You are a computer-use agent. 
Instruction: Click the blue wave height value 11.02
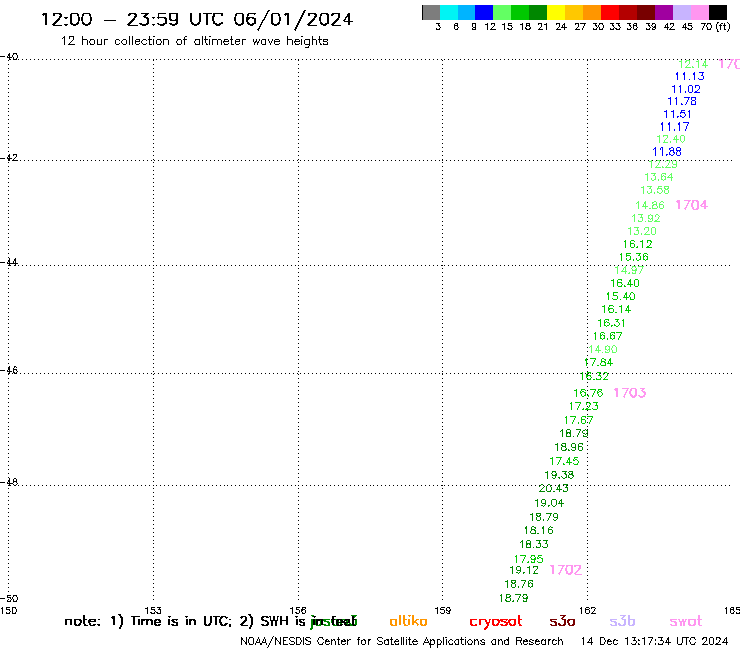(x=686, y=89)
